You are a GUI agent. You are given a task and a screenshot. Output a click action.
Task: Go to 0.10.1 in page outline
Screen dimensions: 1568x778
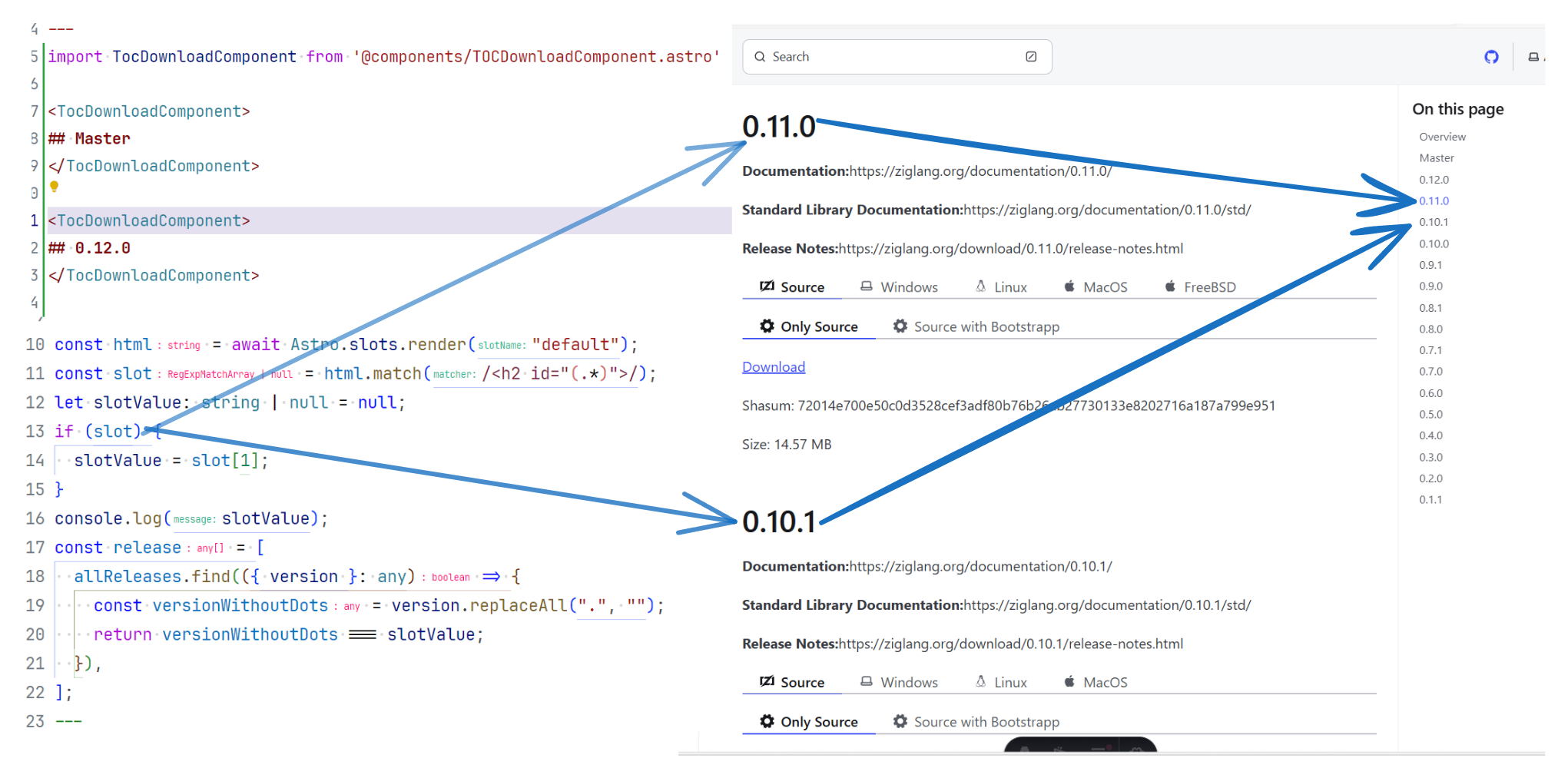tap(1434, 222)
